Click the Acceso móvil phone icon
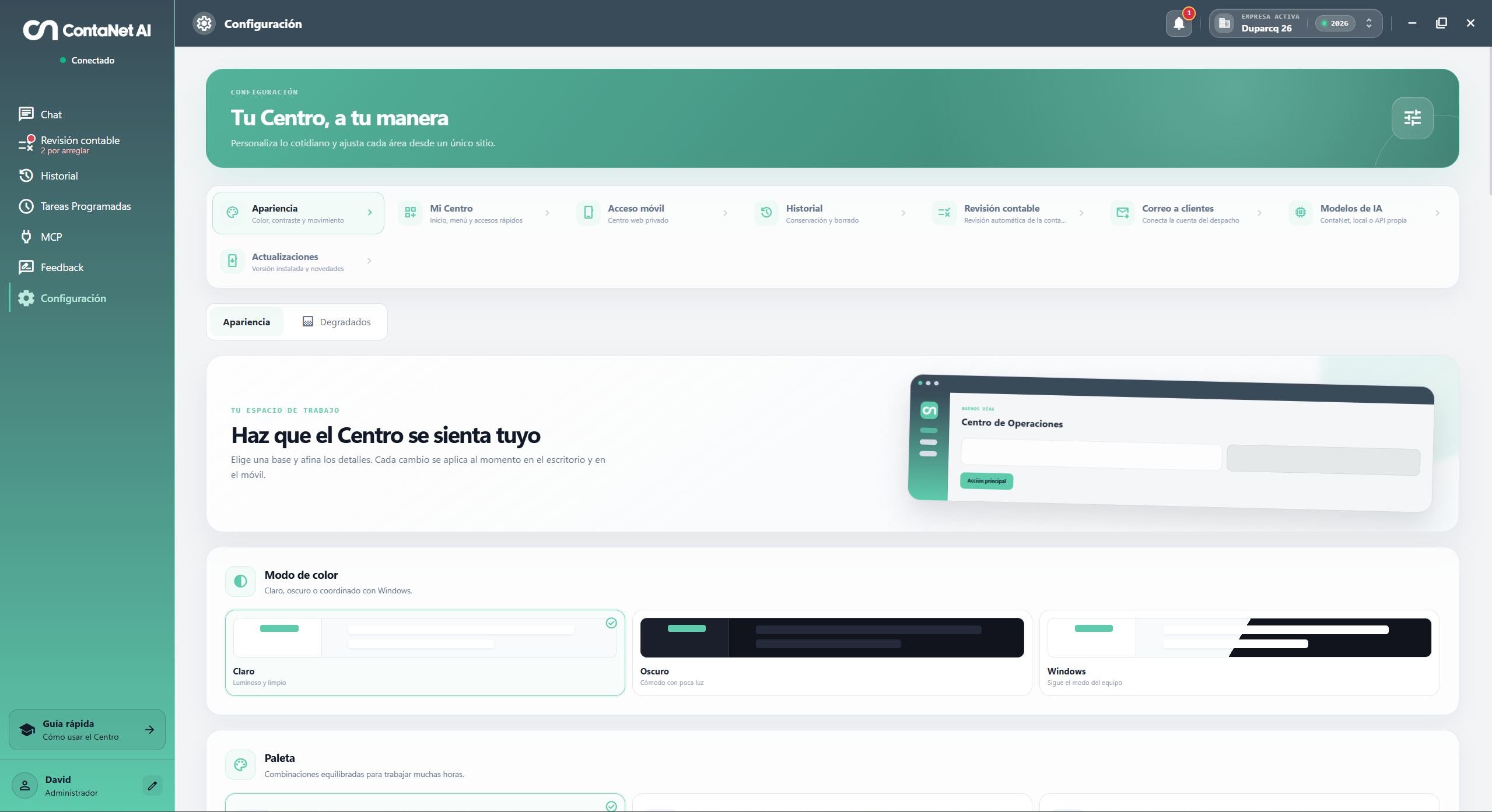1492x812 pixels. coord(588,213)
